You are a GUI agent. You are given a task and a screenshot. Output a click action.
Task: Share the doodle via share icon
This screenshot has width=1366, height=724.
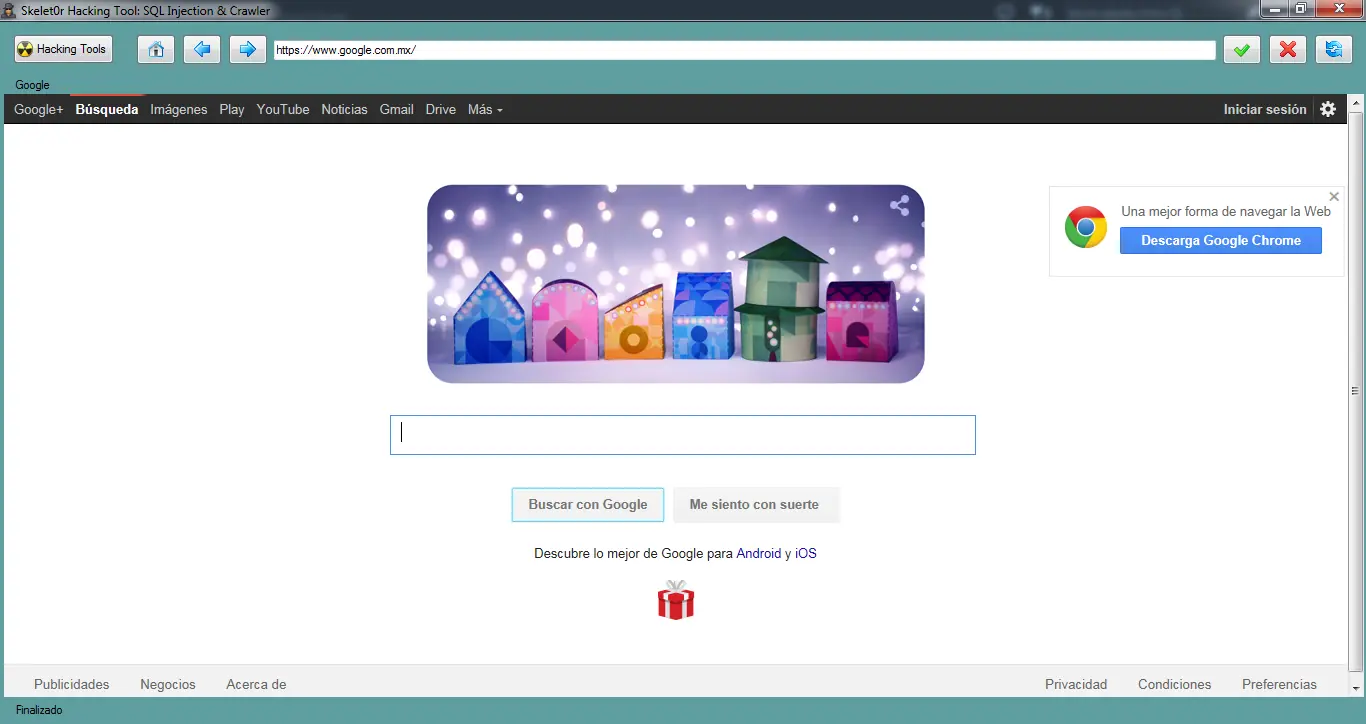point(899,207)
